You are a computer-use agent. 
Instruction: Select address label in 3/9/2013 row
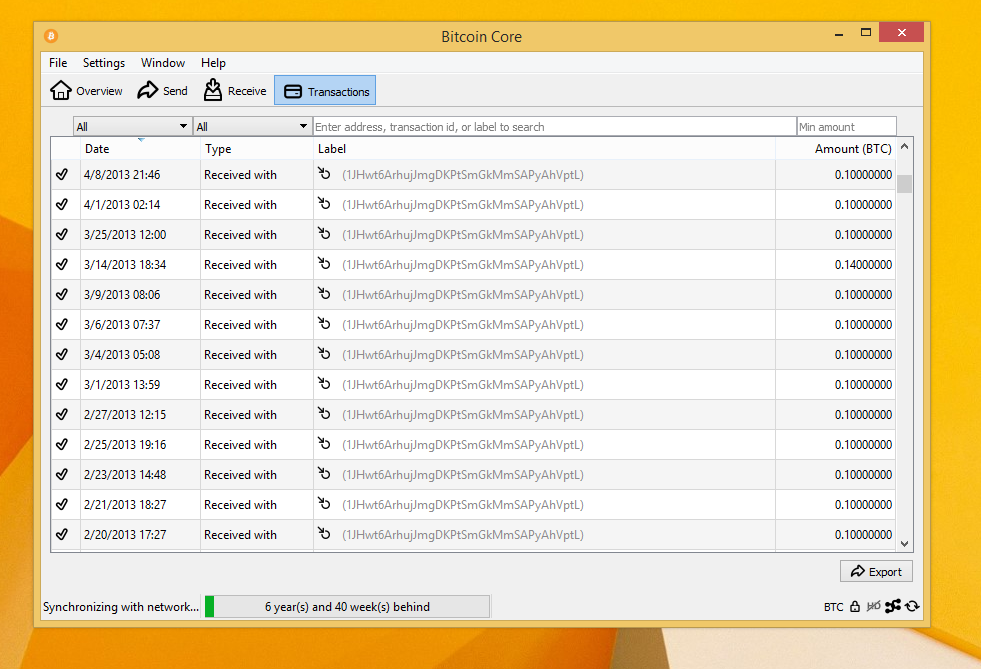tap(462, 295)
